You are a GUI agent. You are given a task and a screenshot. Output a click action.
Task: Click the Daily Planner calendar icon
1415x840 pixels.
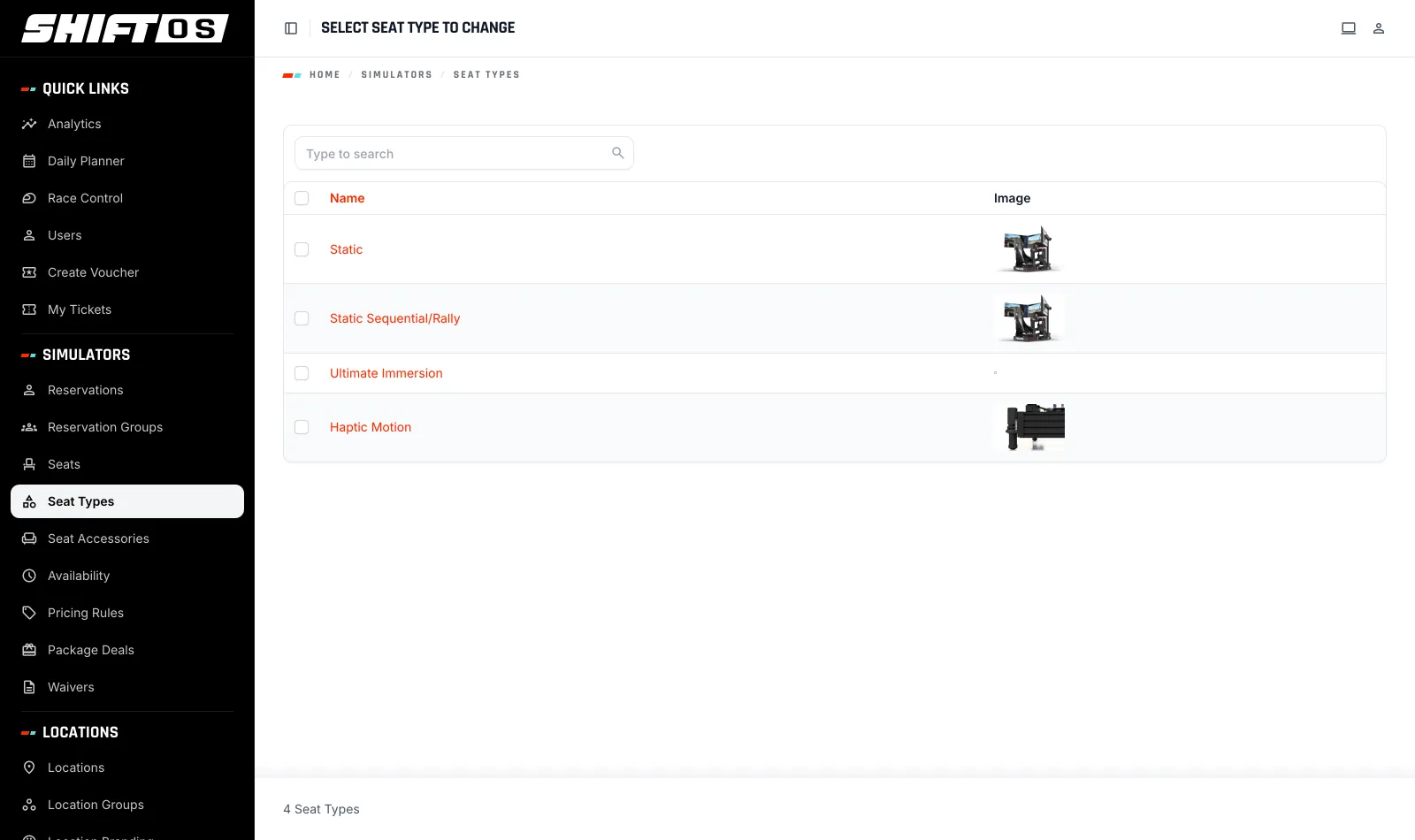tap(29, 161)
